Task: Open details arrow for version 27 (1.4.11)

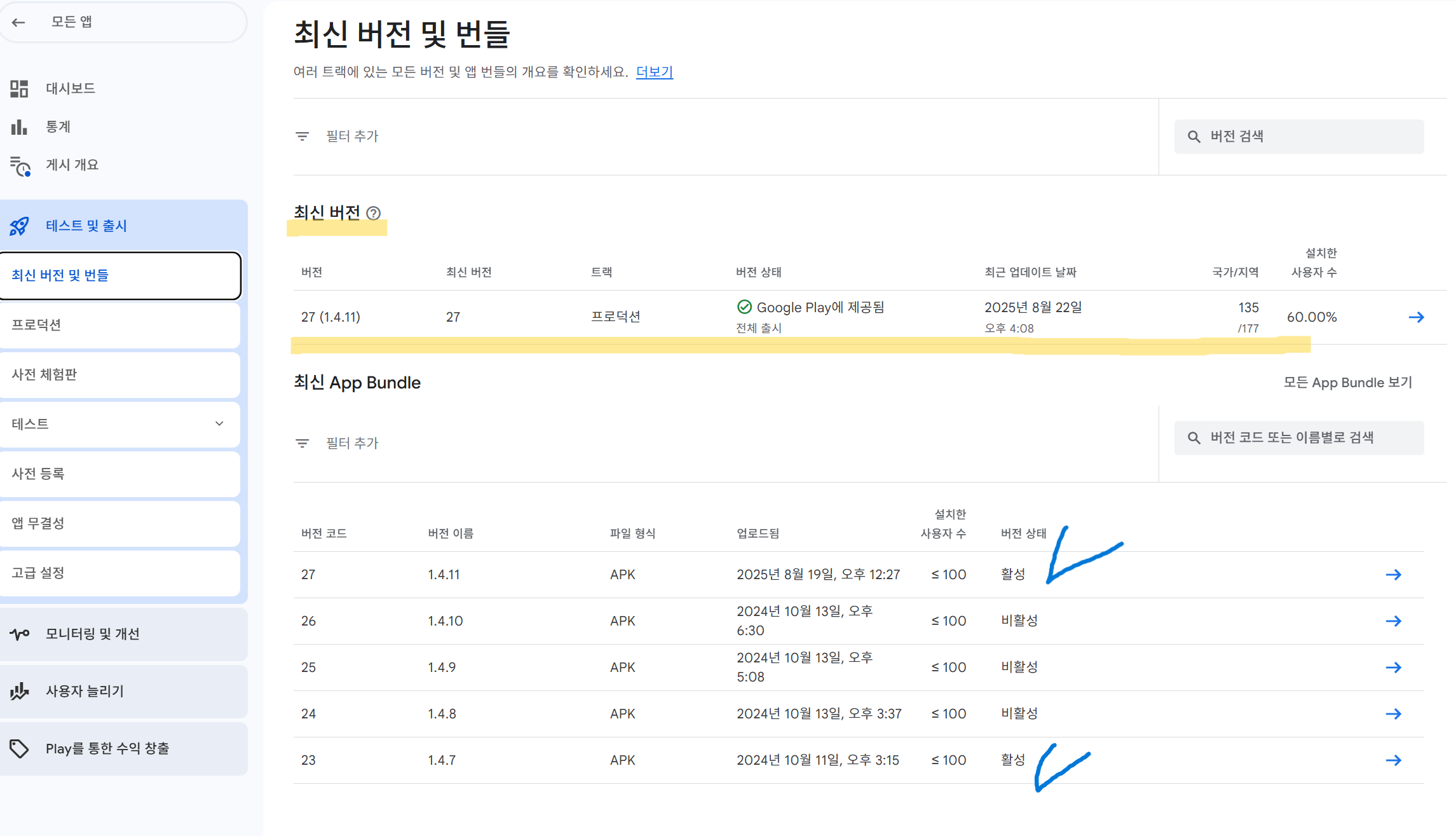Action: [1416, 317]
